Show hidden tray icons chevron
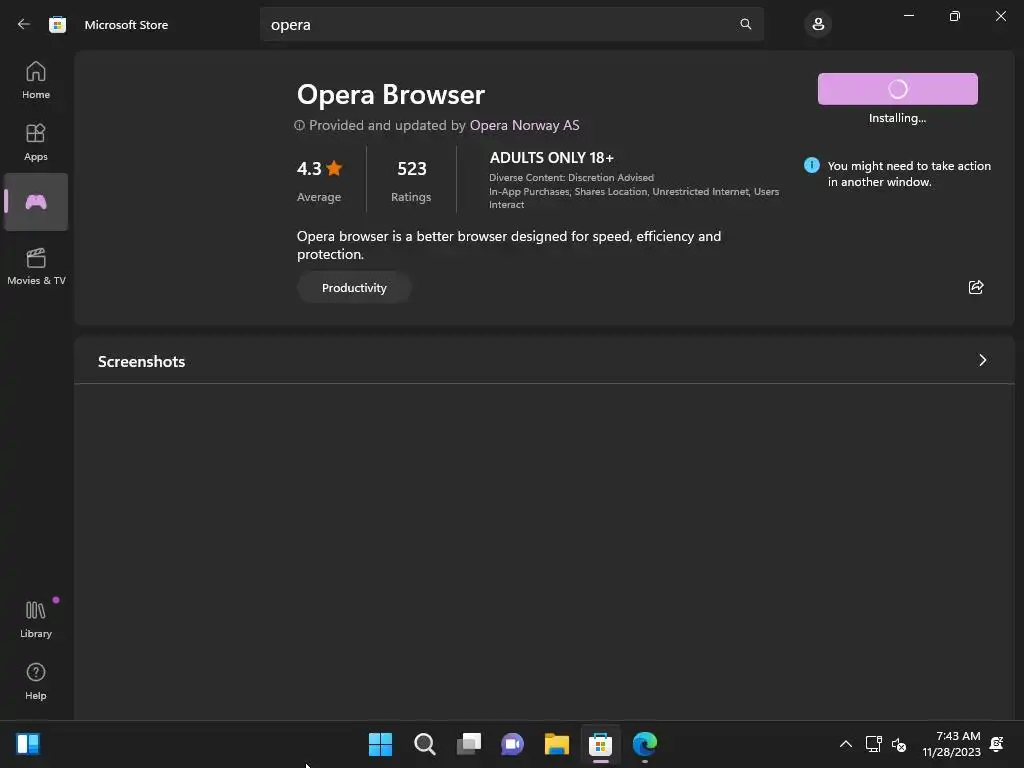1024x768 pixels. [845, 744]
